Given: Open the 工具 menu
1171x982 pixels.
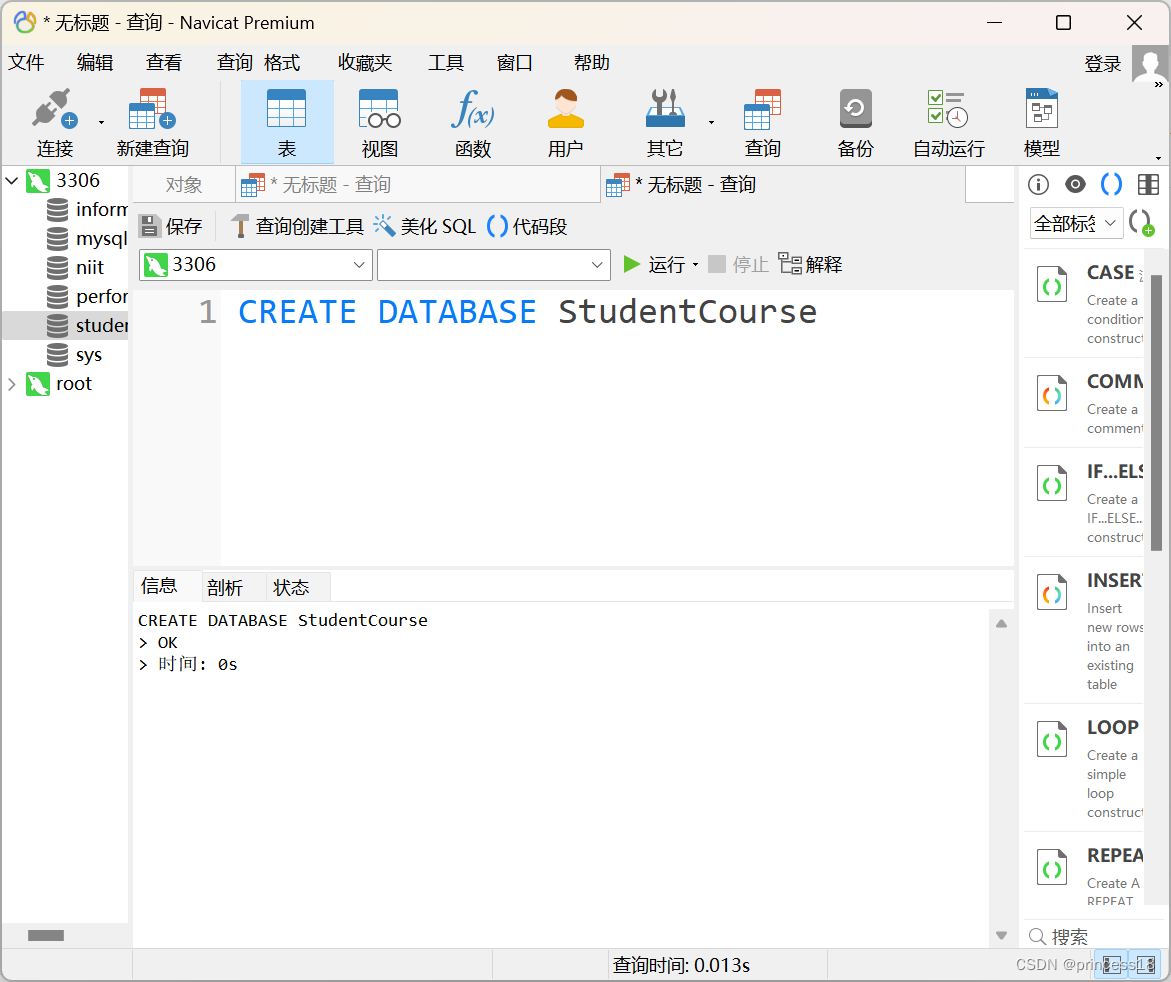Looking at the screenshot, I should coord(446,62).
